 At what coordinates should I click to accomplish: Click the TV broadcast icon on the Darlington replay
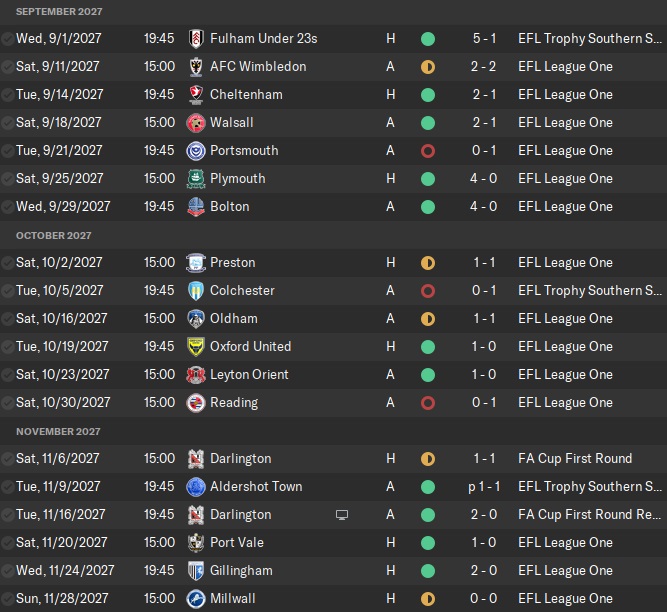[x=342, y=515]
